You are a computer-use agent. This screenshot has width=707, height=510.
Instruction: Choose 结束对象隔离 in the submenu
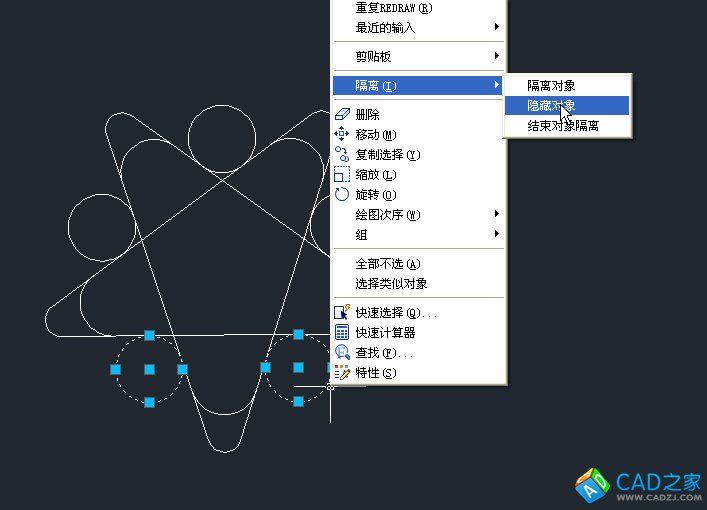coord(563,126)
